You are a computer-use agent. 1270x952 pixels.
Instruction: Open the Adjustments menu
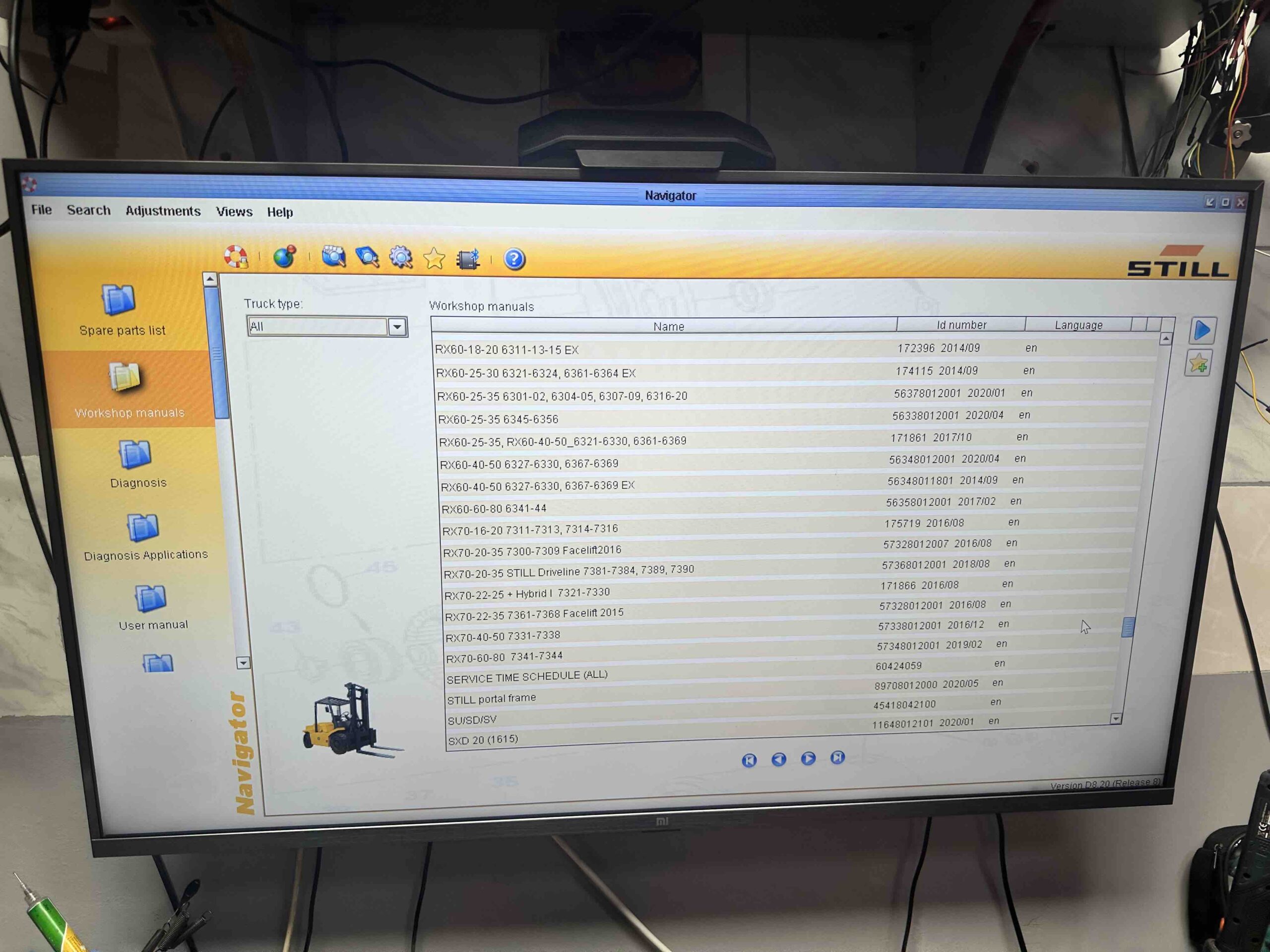coord(163,211)
